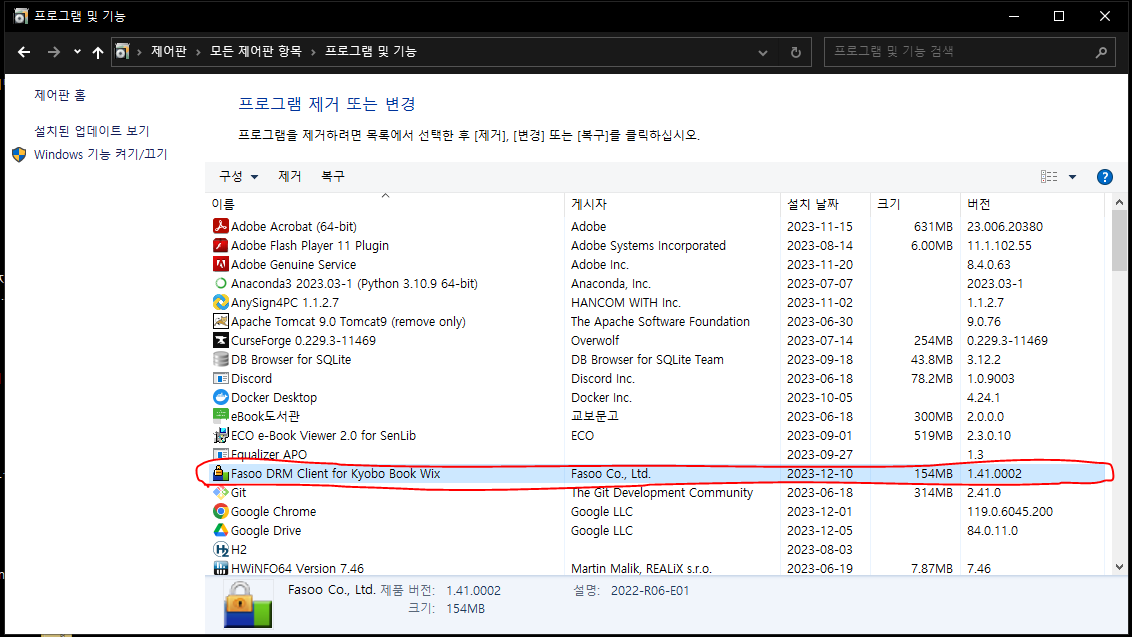Click the Adobe Genuine Service icon
This screenshot has width=1132, height=637.
[221, 264]
